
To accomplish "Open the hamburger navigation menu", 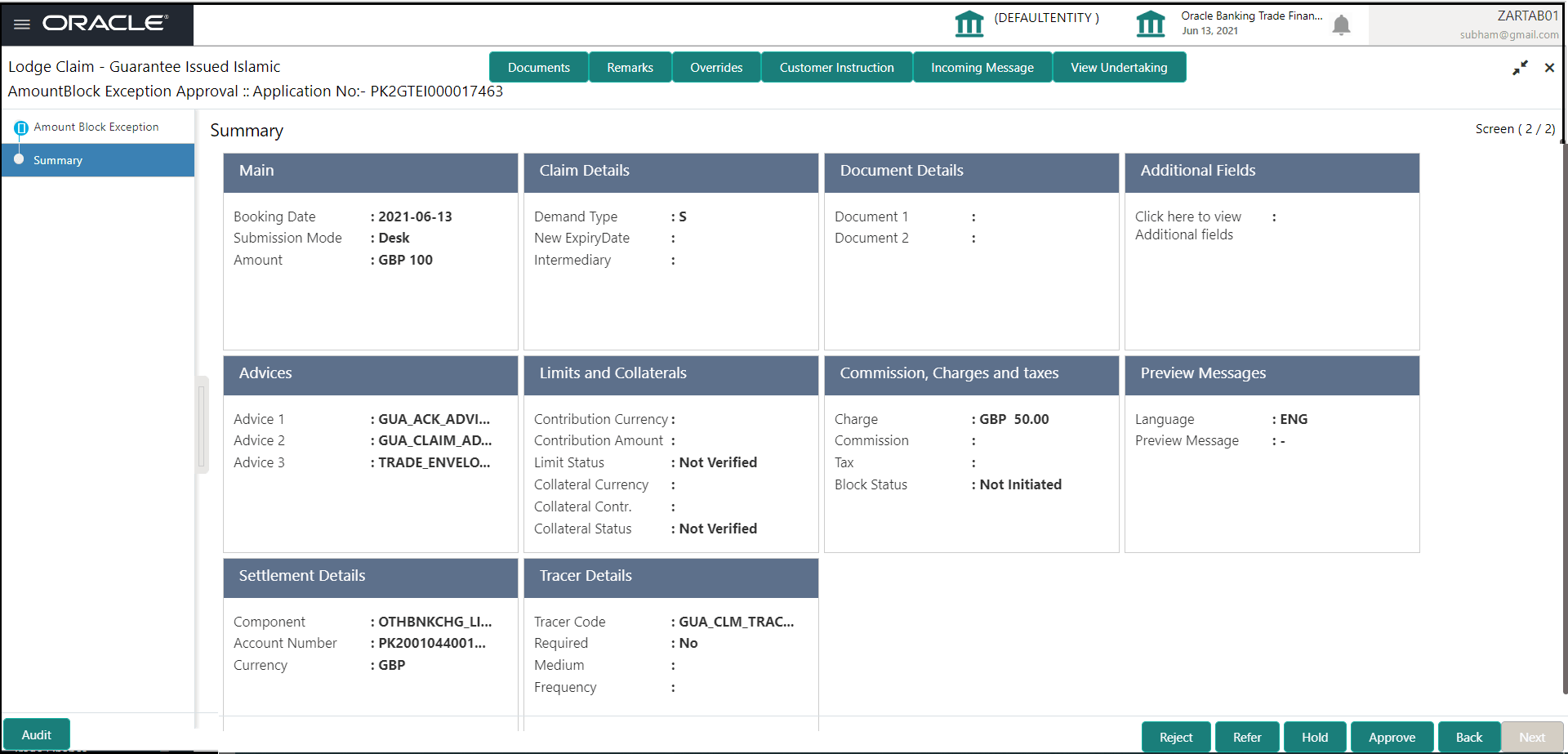I will coord(21,24).
